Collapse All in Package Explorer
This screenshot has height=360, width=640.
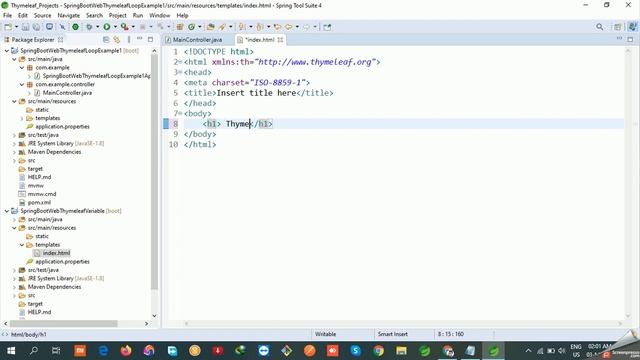(106, 40)
